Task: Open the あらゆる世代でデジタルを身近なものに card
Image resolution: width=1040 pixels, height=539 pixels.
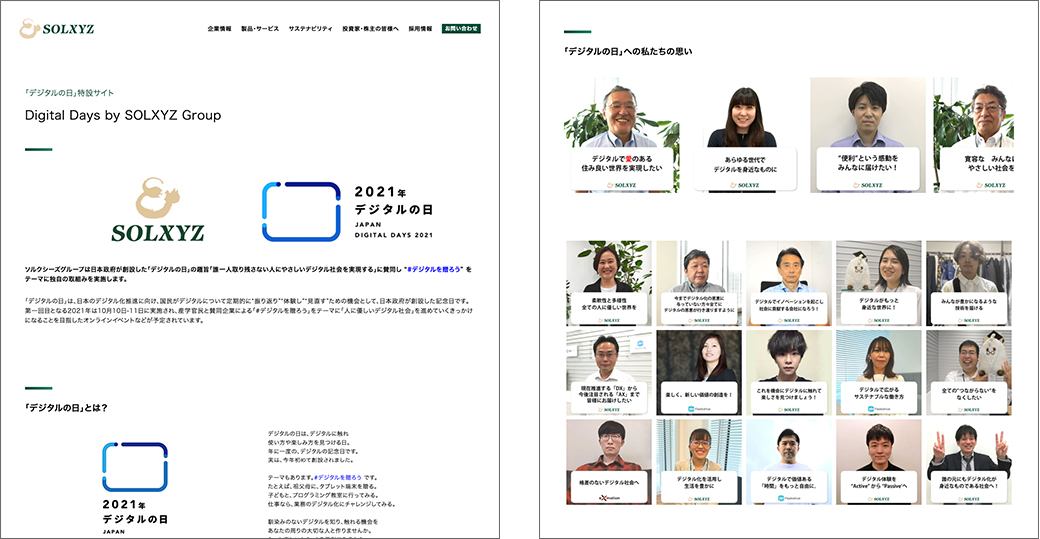Action: click(x=745, y=135)
